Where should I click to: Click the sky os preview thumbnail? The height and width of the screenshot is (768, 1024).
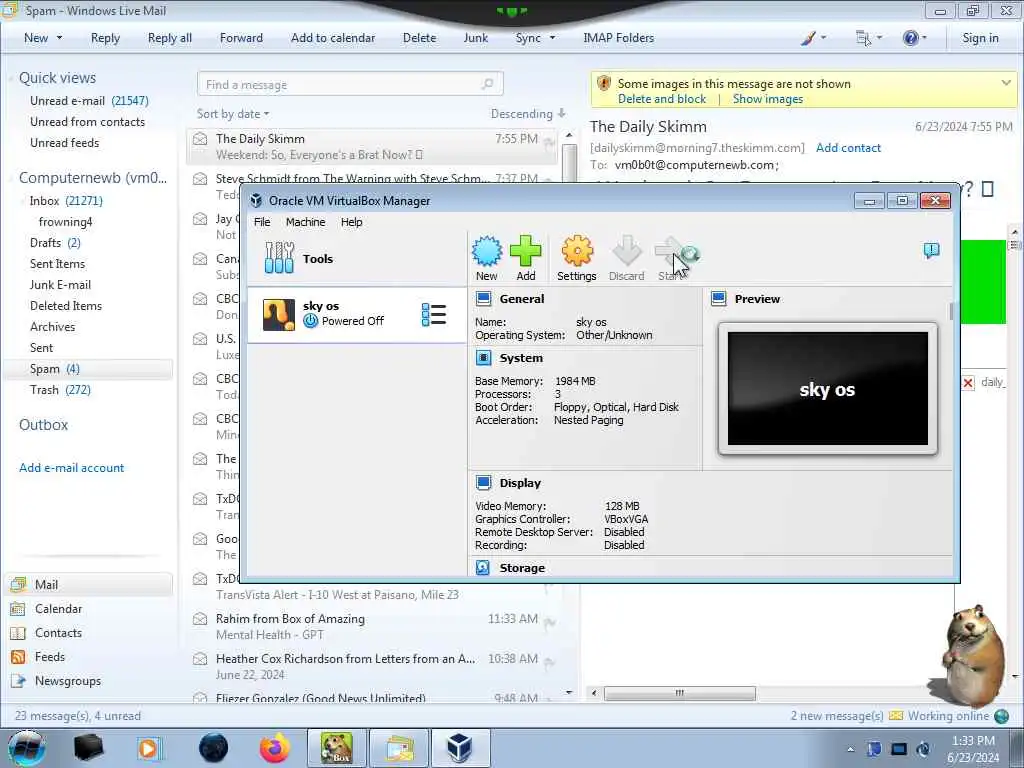pyautogui.click(x=827, y=389)
